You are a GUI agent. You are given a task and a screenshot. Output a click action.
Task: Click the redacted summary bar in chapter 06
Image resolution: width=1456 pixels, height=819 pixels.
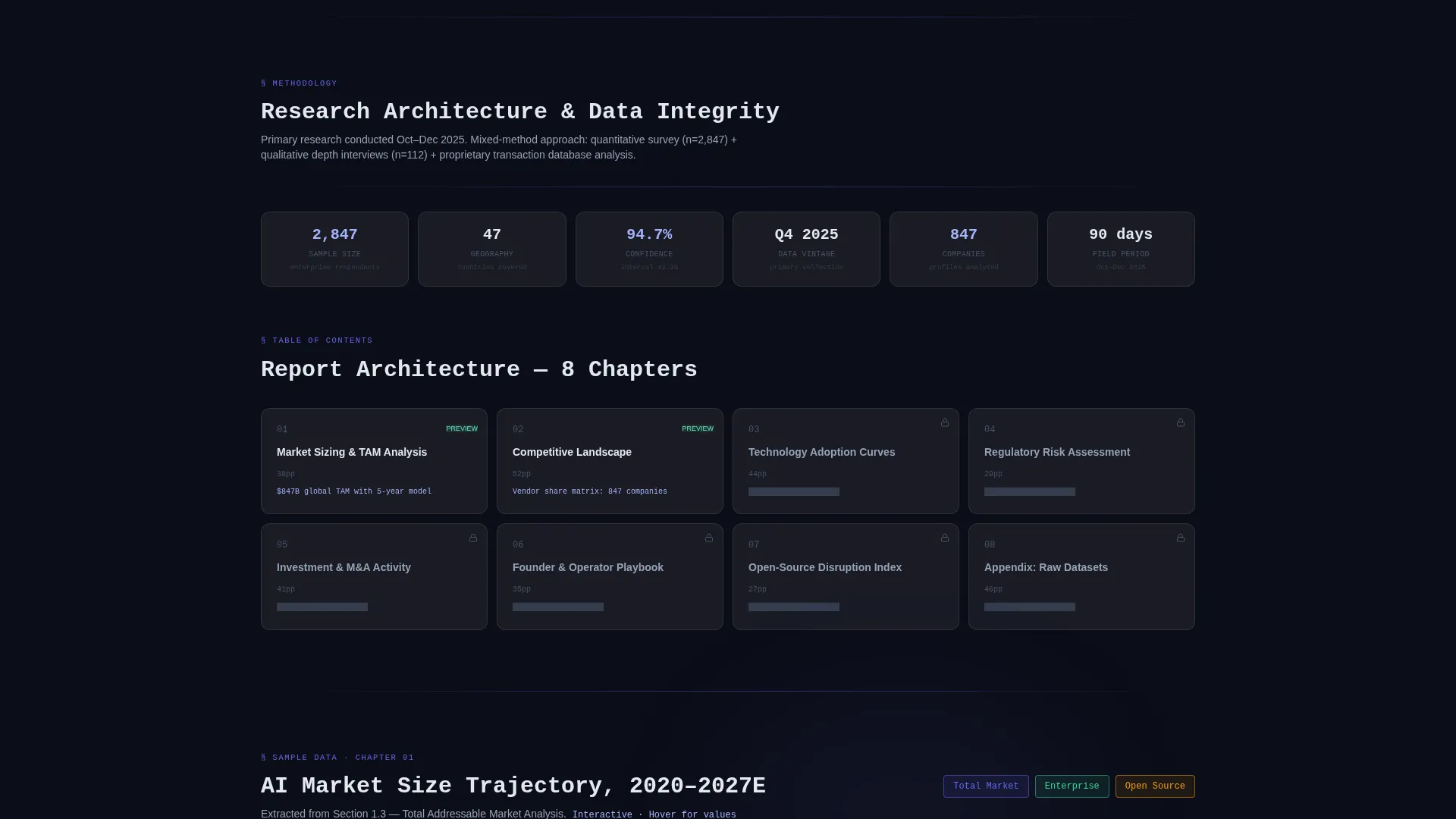[558, 607]
